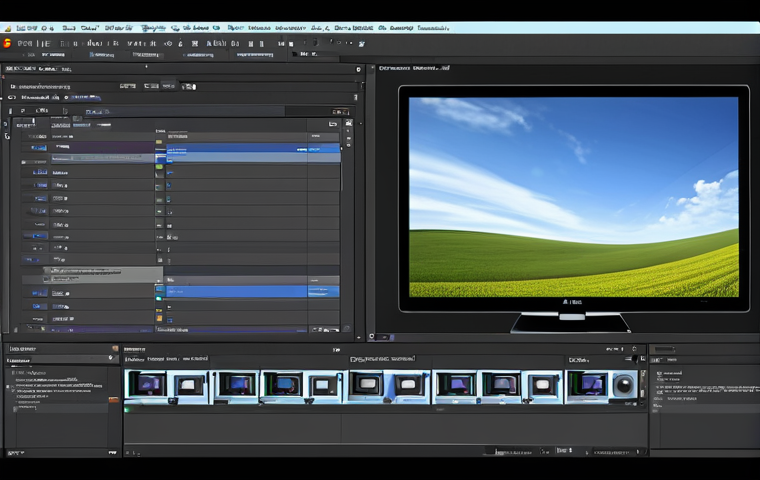
Task: Click the round icon at bottom-left of preview panel
Action: click(x=372, y=336)
